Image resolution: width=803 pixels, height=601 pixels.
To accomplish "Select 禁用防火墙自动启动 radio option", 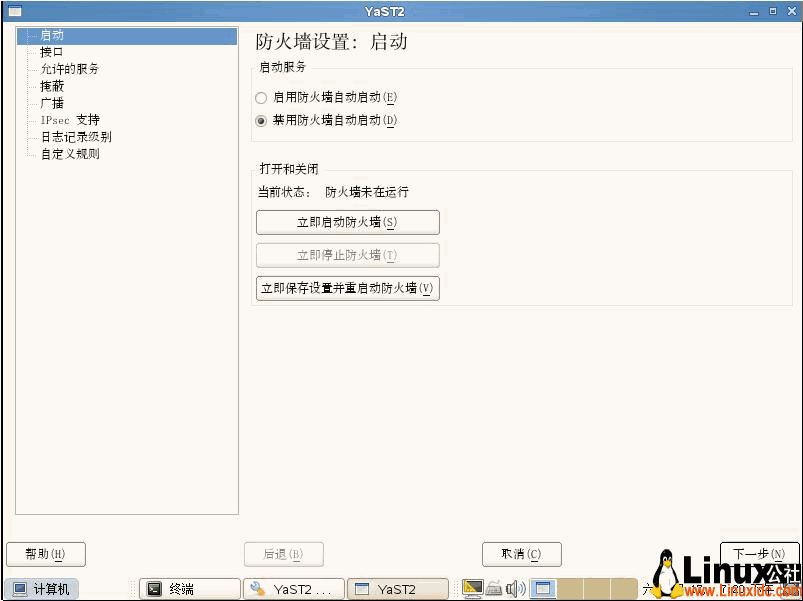I will [261, 121].
